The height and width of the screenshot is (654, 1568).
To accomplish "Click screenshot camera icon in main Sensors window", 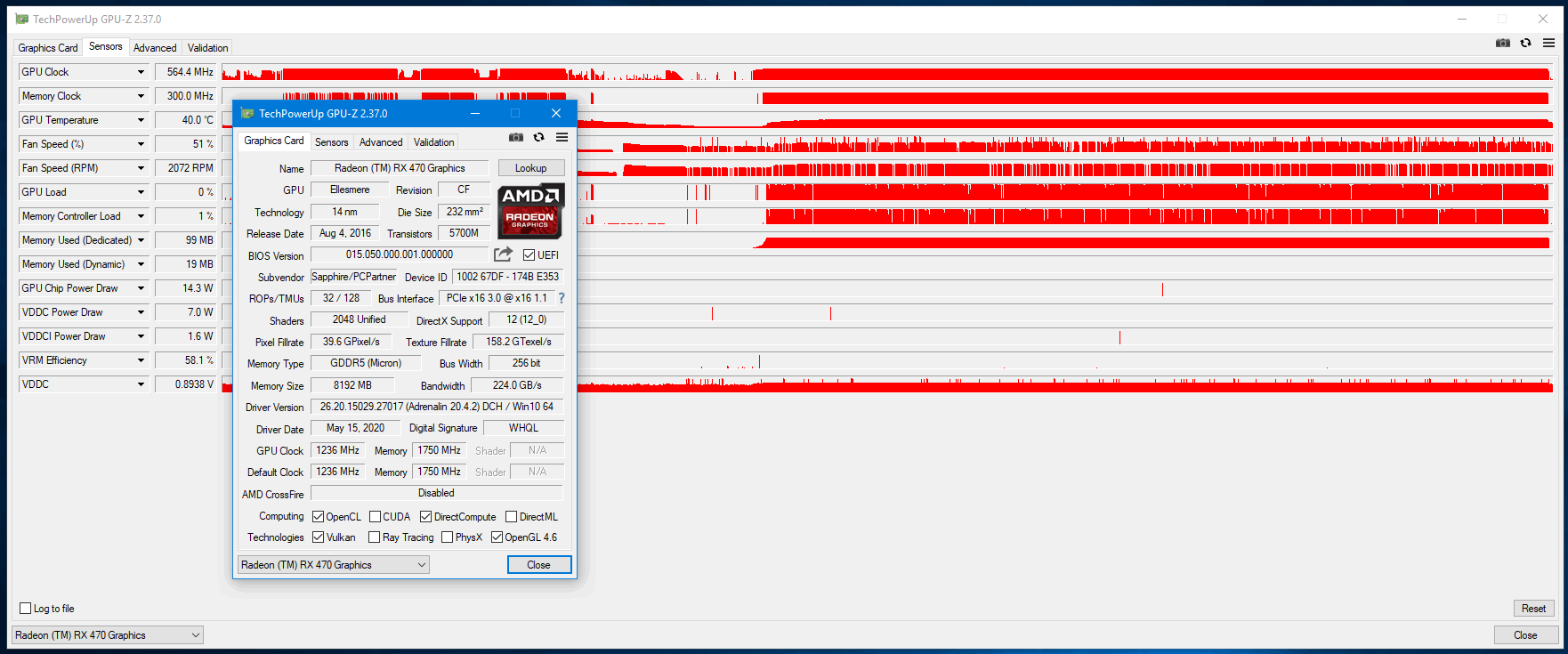I will [1503, 43].
